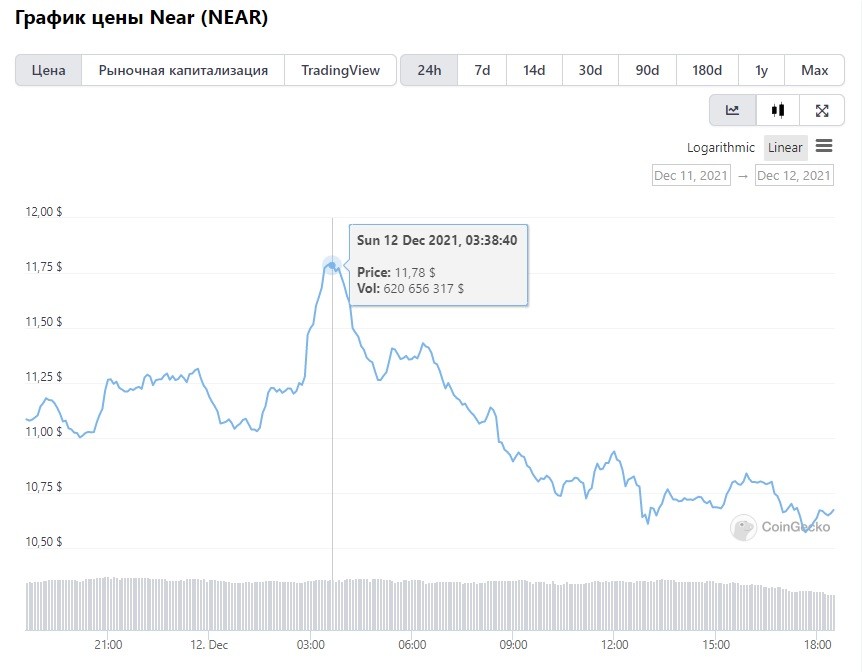Toggle Linear scale

(785, 147)
